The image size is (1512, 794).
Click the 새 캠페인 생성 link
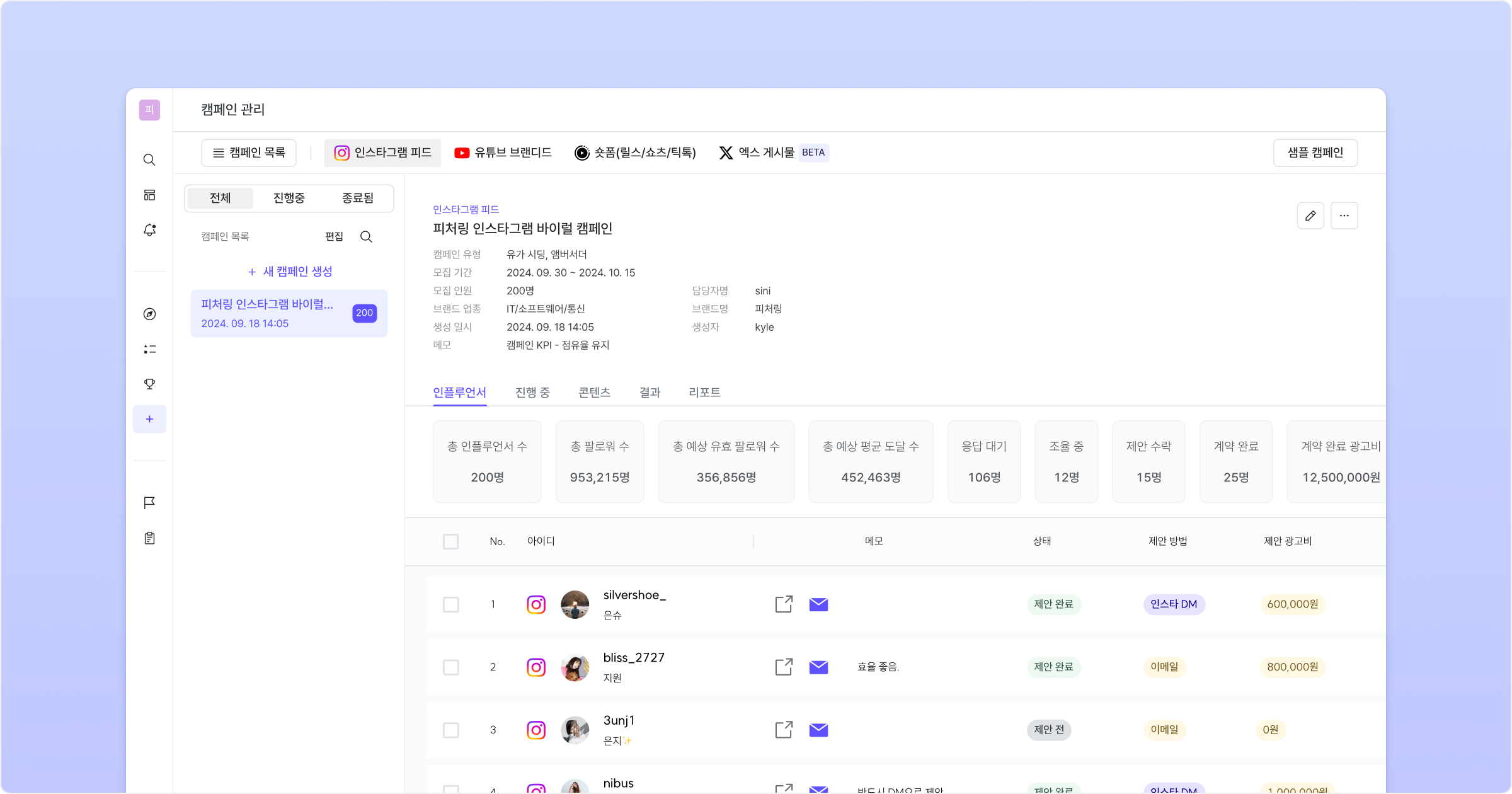(290, 272)
